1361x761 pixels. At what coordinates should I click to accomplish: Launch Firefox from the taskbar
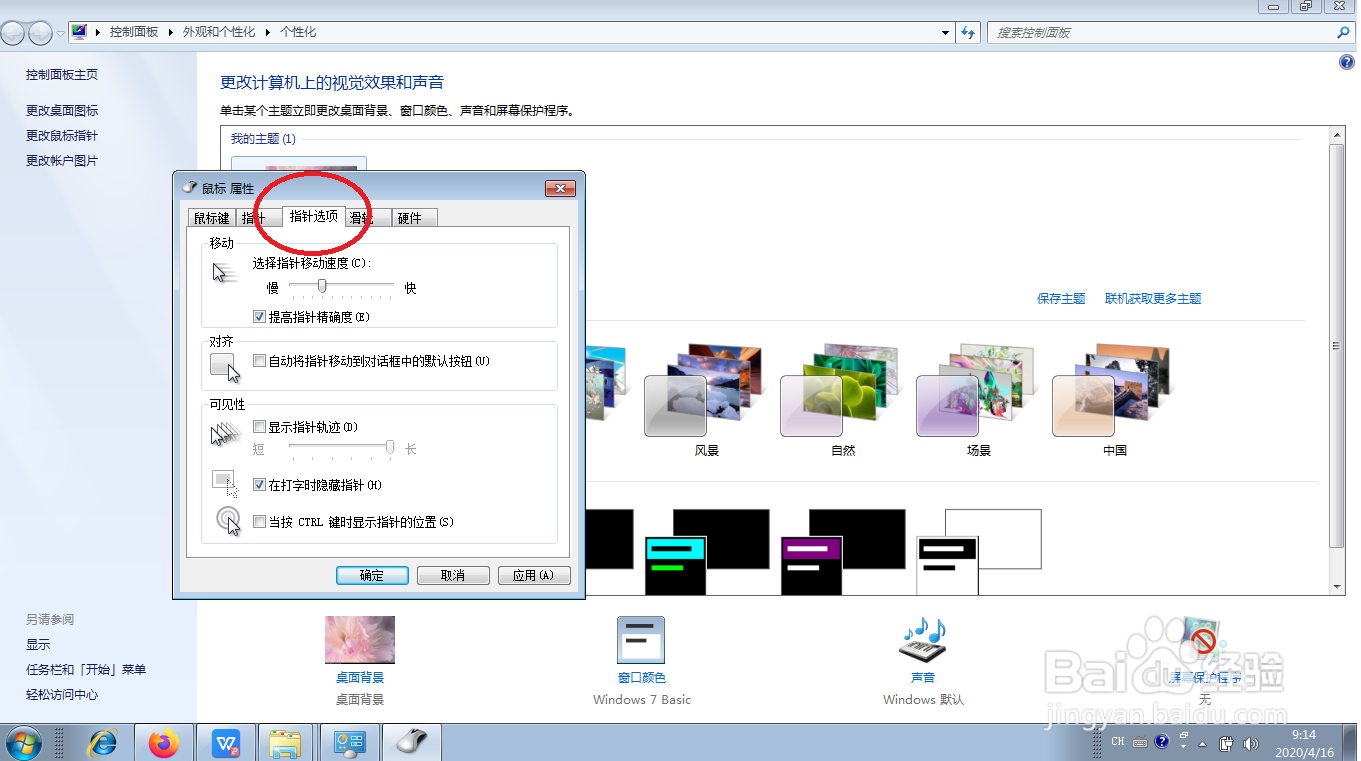(x=164, y=742)
